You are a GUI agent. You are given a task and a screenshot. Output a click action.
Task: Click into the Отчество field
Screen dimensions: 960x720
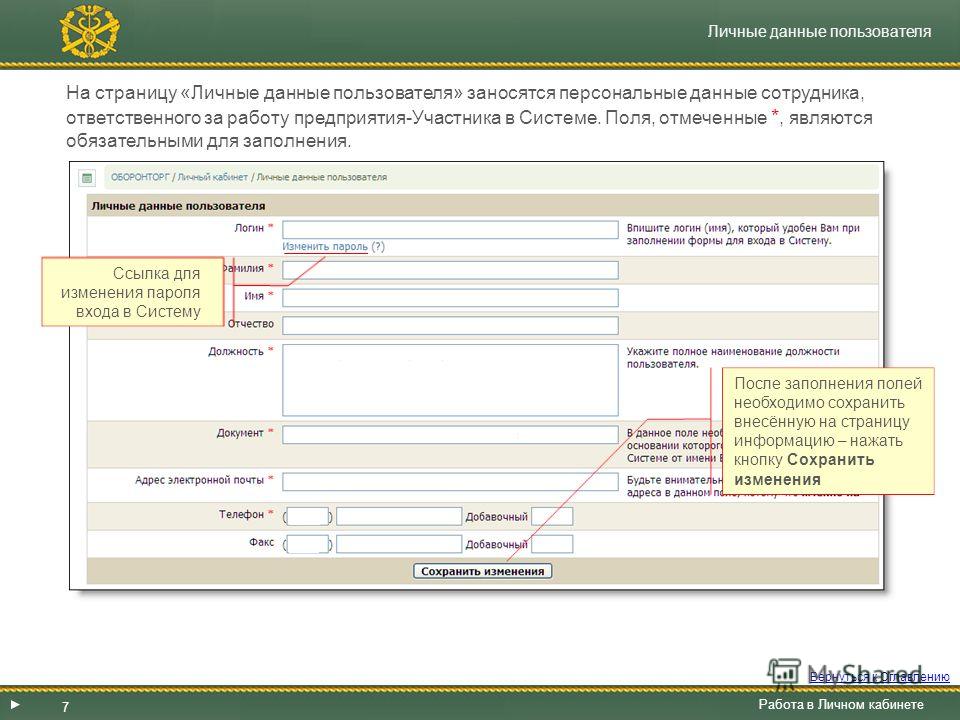(450, 325)
